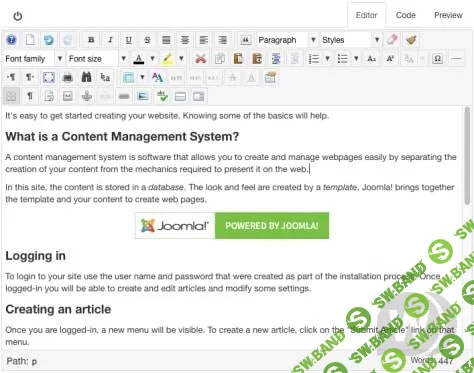Toggle strikethrough formatting
The image size is (474, 373).
(147, 40)
